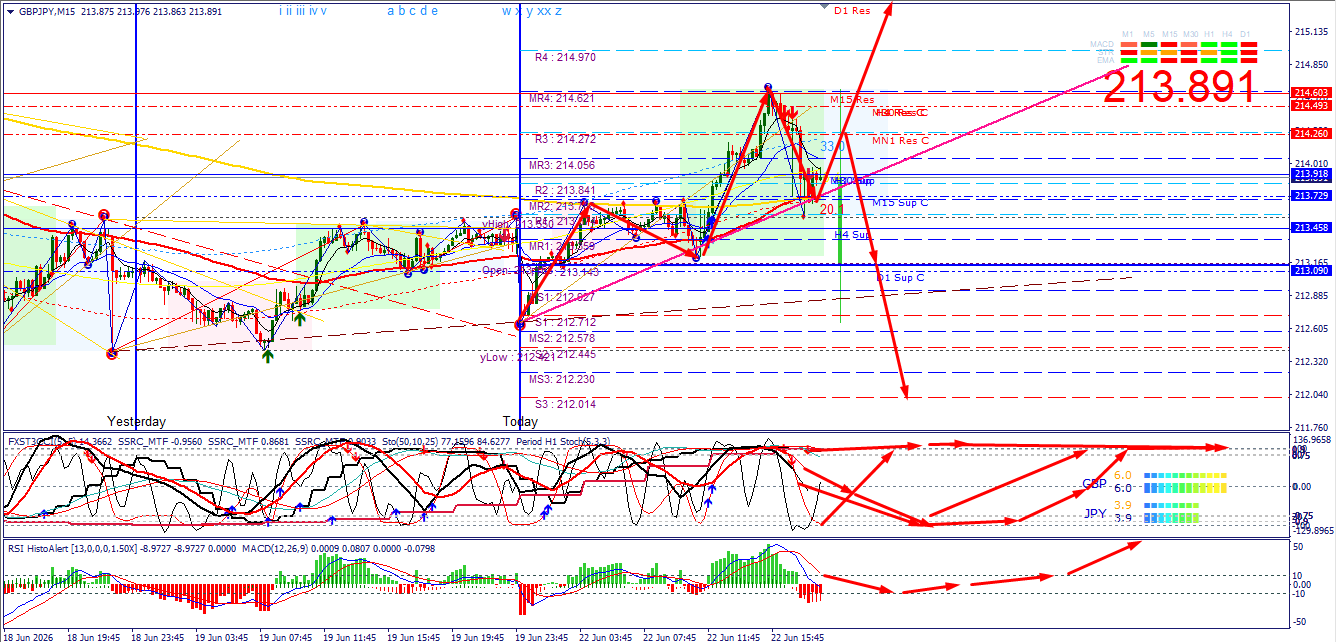Click the small arrow icon before GBPJPY,M15
This screenshot has width=1336, height=642.
10,11
